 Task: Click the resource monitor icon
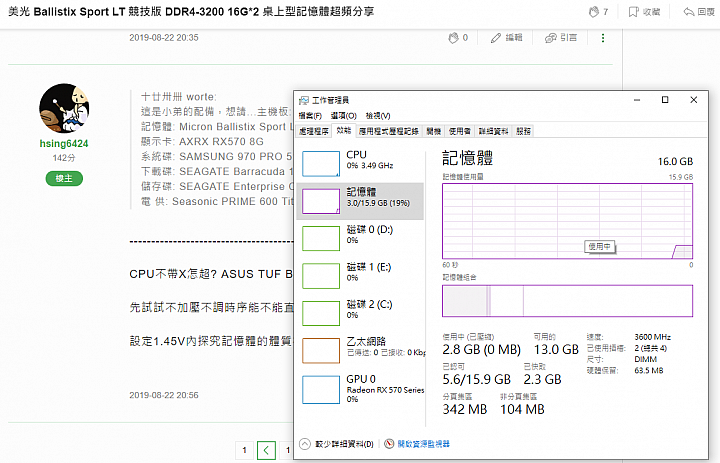click(x=389, y=444)
